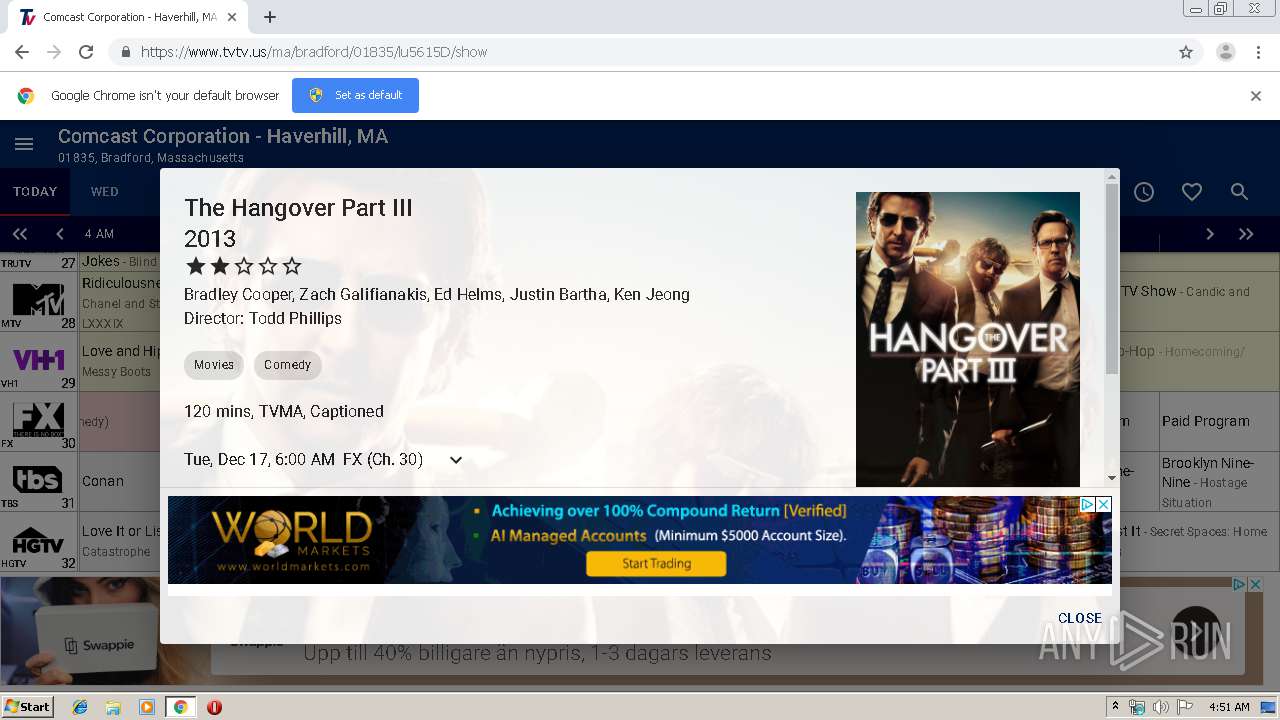
Task: Go to previous time slot arrow
Action: click(x=60, y=234)
